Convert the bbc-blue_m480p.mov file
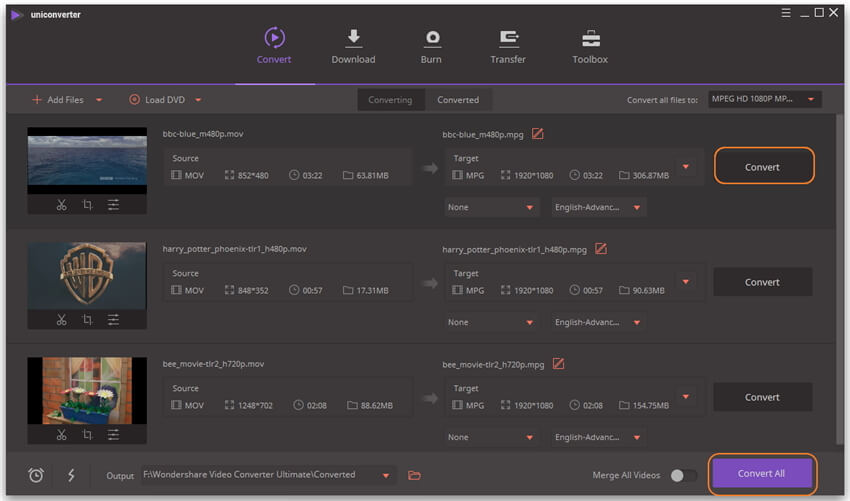The width and height of the screenshot is (850, 501). point(763,167)
